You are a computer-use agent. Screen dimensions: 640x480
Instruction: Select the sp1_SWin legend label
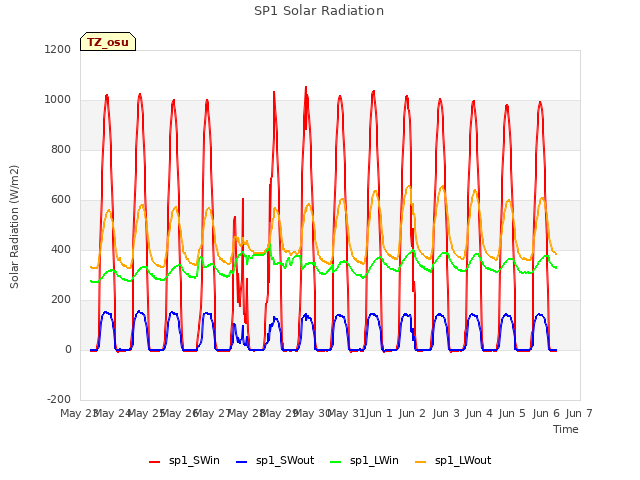194,460
